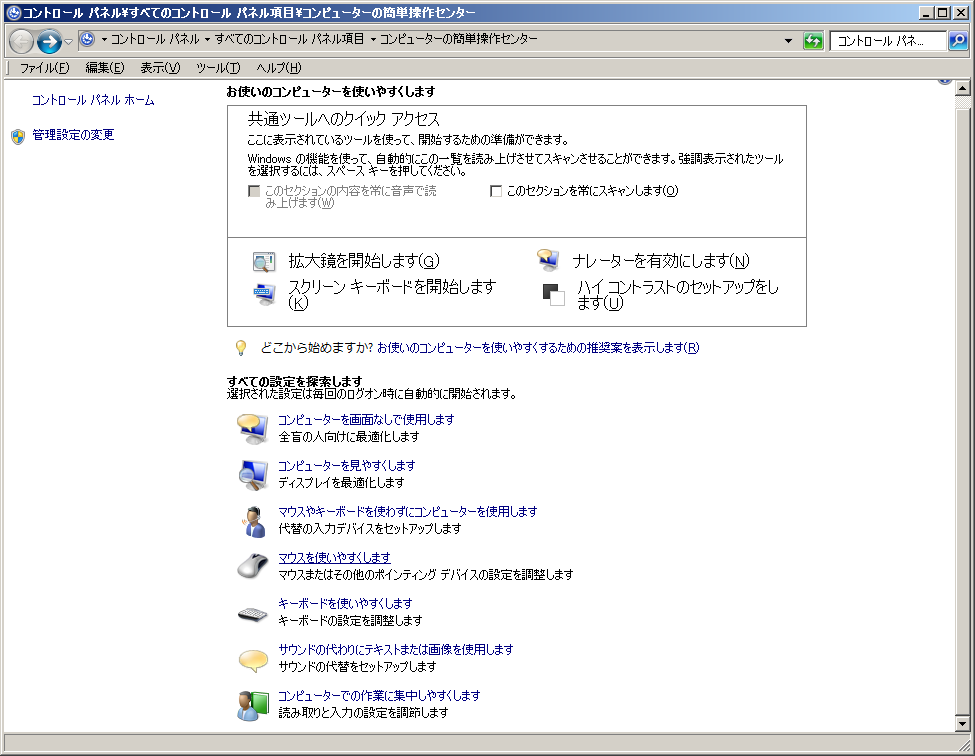Expand the コントロール パネル breadcrumb arrow
Viewport: 975px width, 756px height.
click(x=206, y=40)
